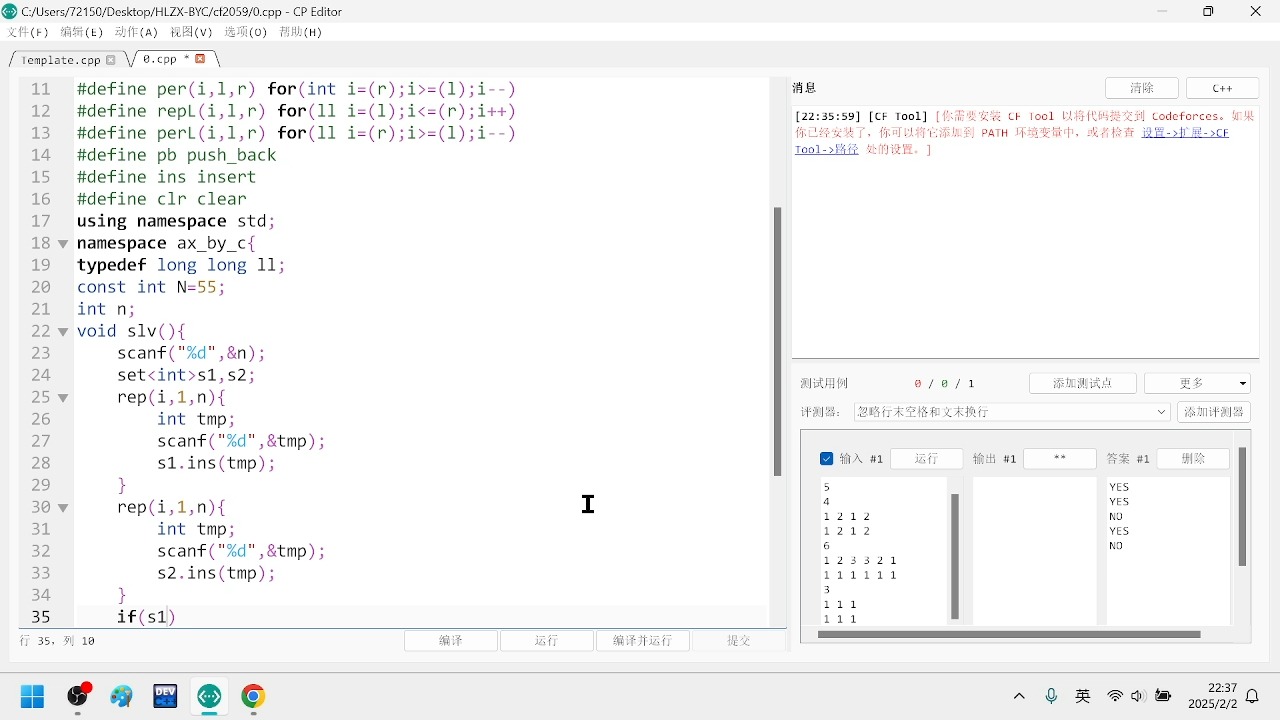This screenshot has width=1280, height=720.
Task: Click the 行 35, 列 10 status text
Action: pos(57,641)
